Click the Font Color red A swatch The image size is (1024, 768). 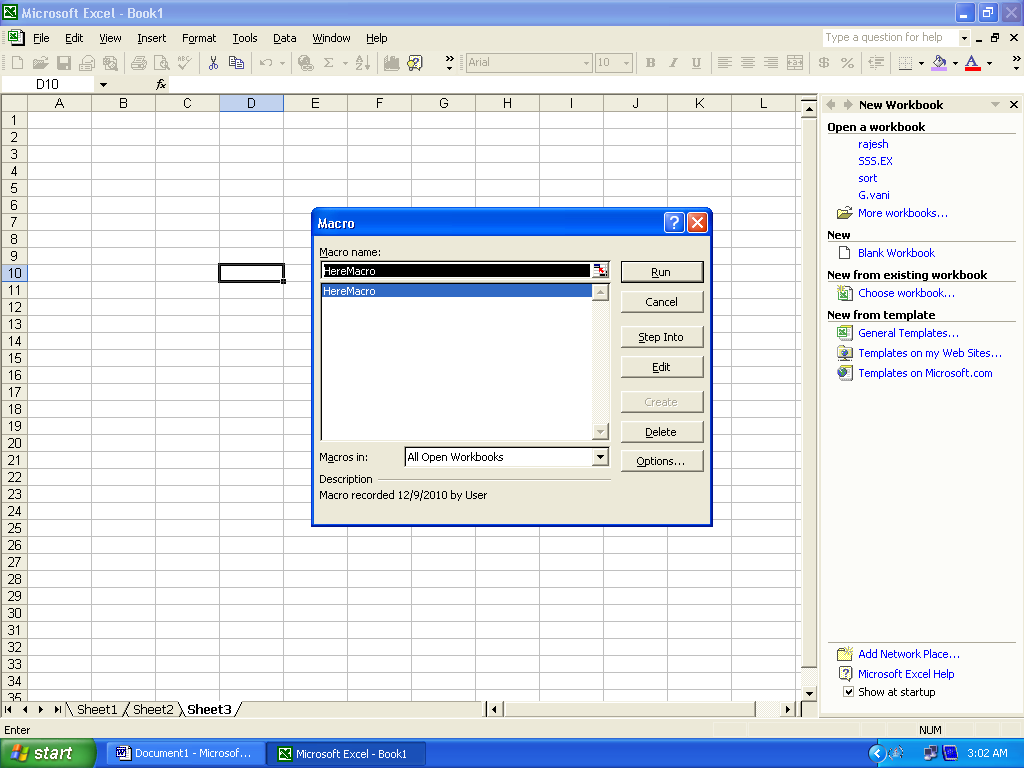[x=972, y=63]
